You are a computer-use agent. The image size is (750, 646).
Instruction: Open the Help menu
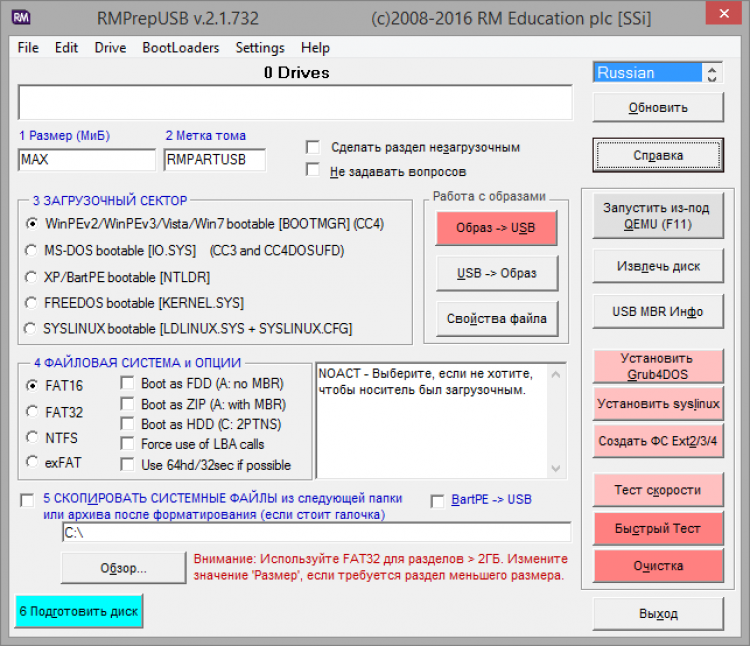tap(315, 48)
